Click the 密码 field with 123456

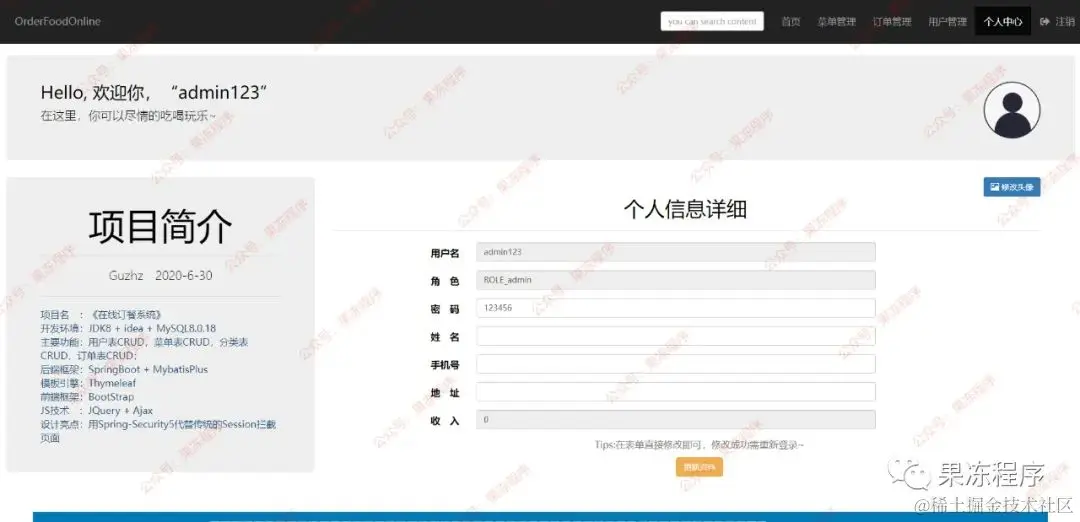point(676,308)
